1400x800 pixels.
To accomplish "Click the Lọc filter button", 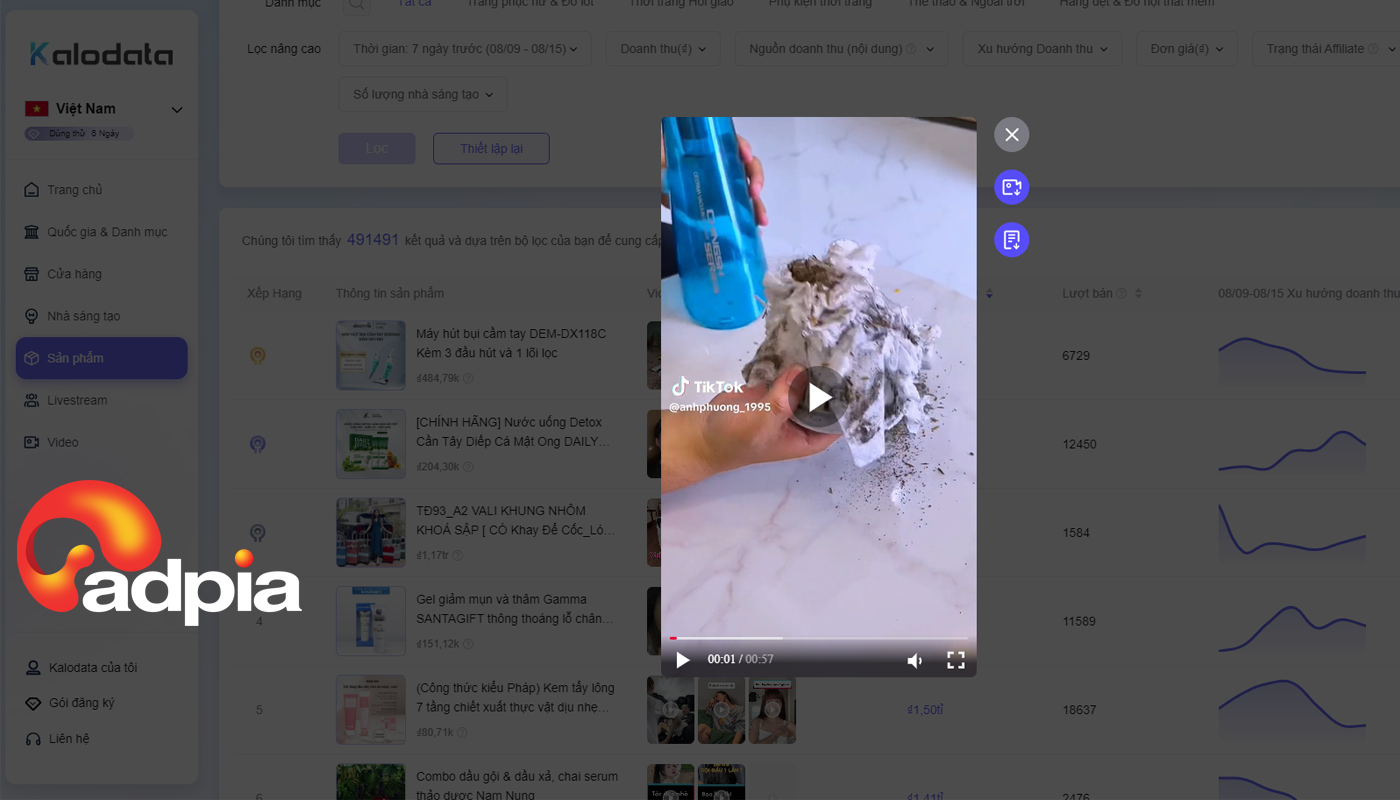I will 377,149.
